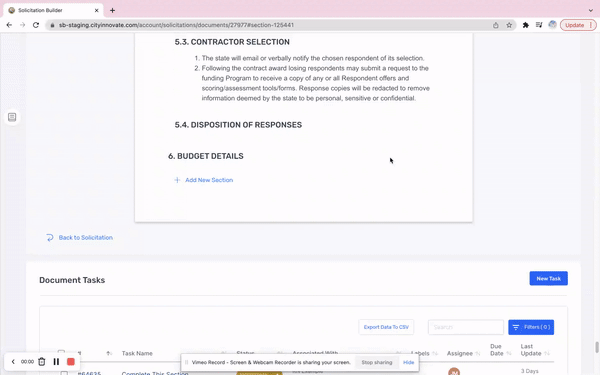Image resolution: width=600 pixels, height=375 pixels.
Task: Open the tab search chevron at the tab strip end
Action: coord(591,10)
